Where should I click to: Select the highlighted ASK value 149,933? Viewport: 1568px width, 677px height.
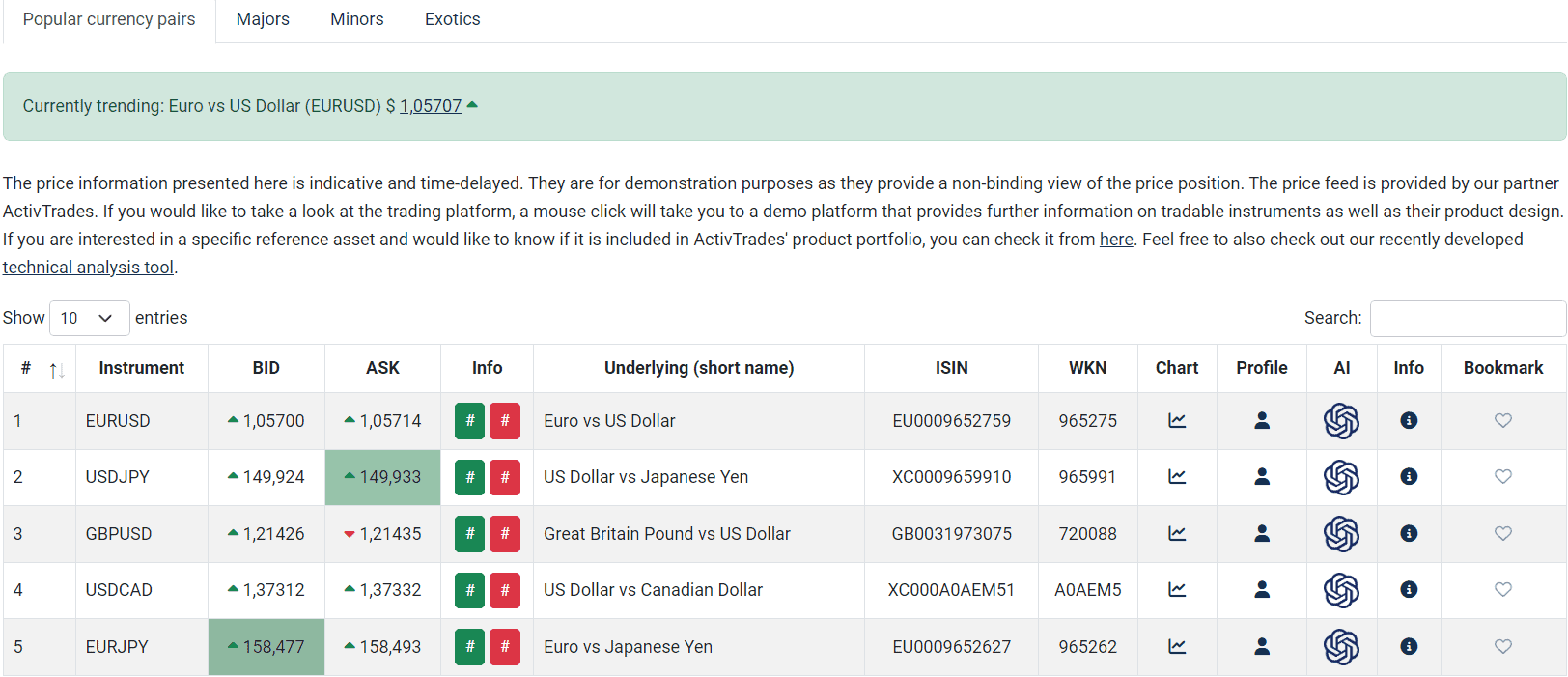(382, 477)
